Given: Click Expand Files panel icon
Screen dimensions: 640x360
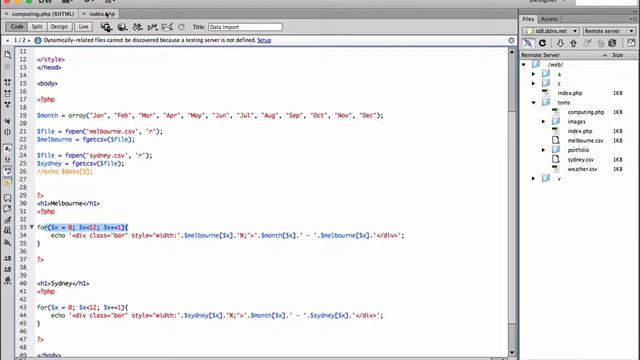Looking at the screenshot, I should (x=631, y=43).
